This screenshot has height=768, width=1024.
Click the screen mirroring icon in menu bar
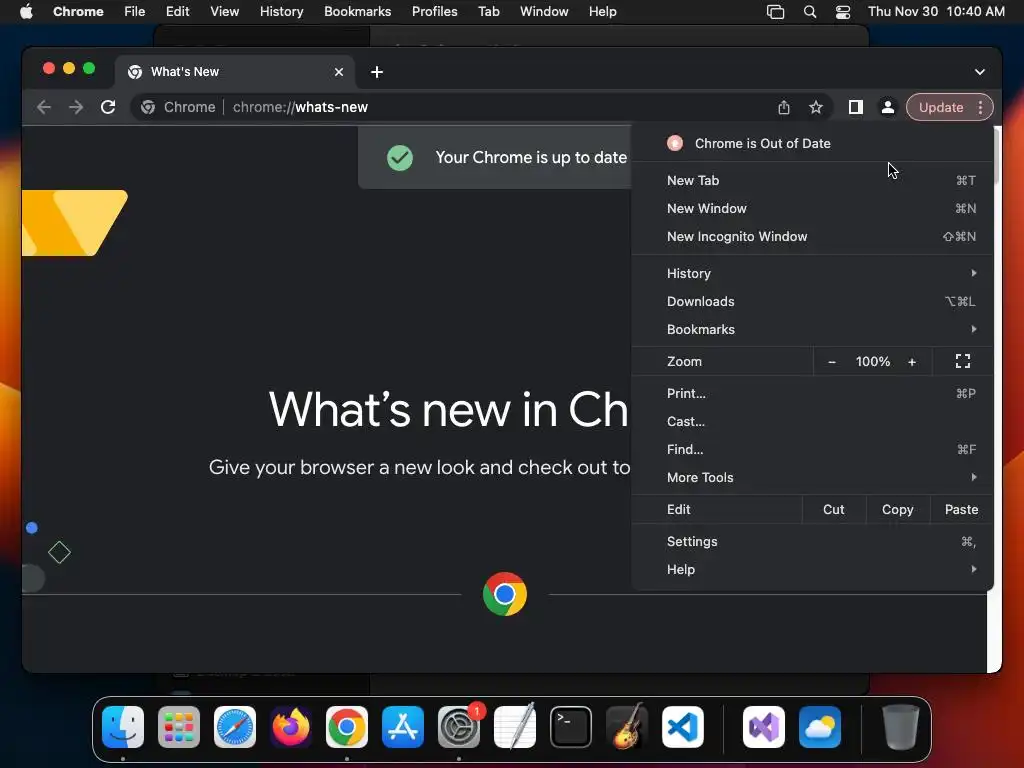click(x=775, y=12)
